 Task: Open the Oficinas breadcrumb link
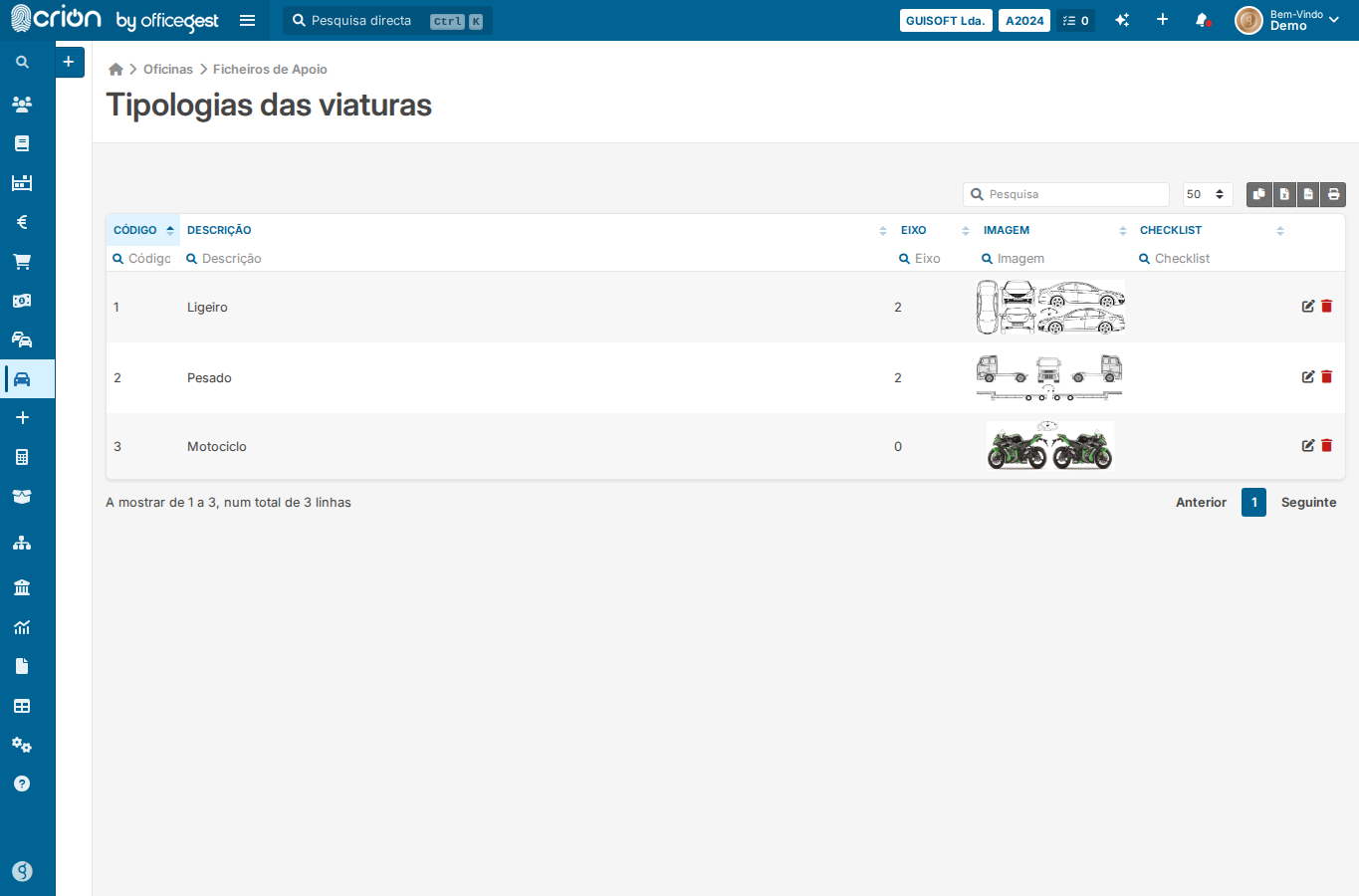point(168,69)
